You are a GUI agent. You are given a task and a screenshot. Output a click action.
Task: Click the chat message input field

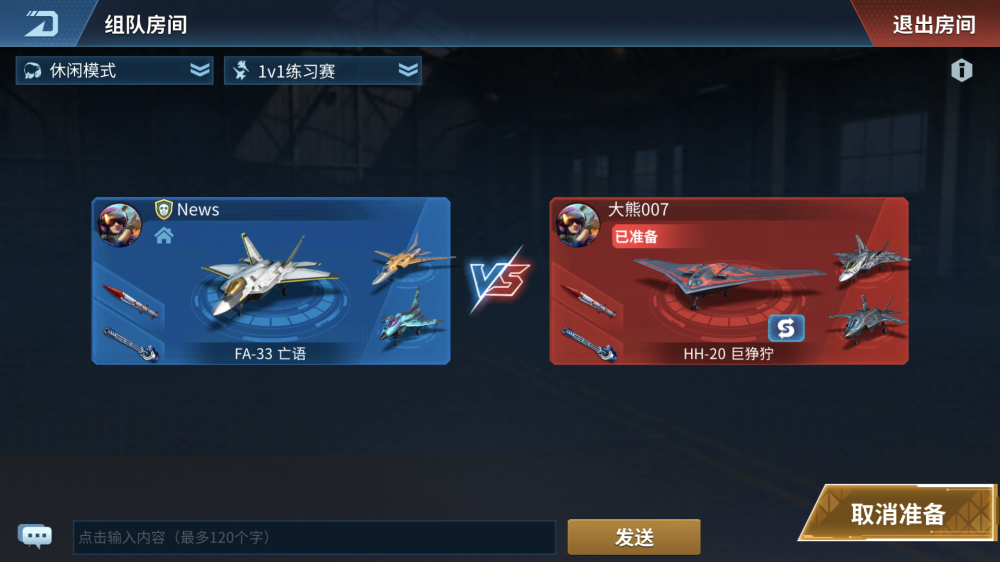(314, 537)
